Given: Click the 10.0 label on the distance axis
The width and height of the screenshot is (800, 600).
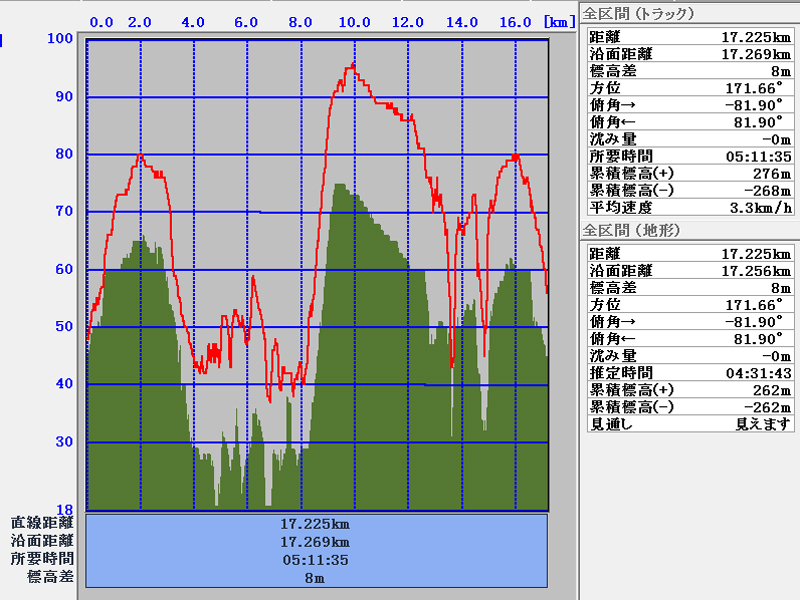Looking at the screenshot, I should [355, 22].
